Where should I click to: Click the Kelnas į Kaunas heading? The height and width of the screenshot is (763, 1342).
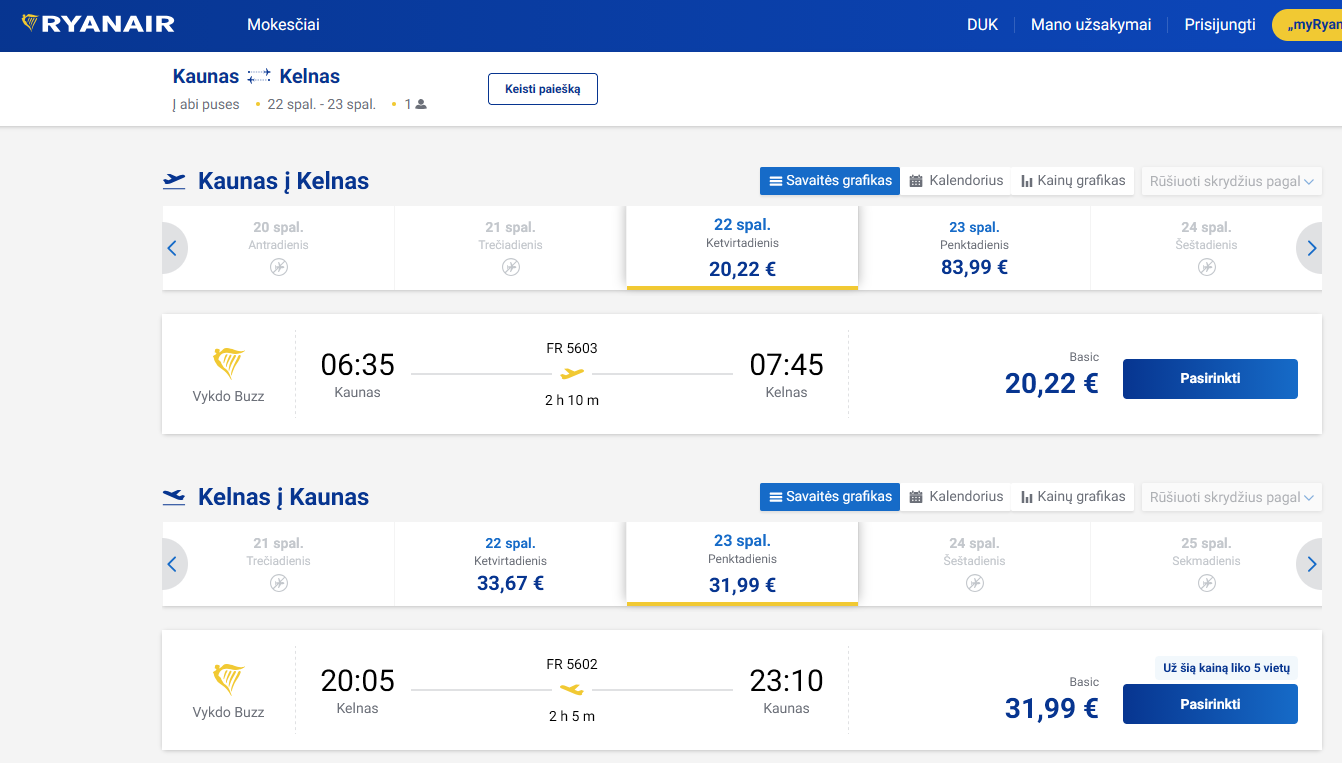[284, 497]
